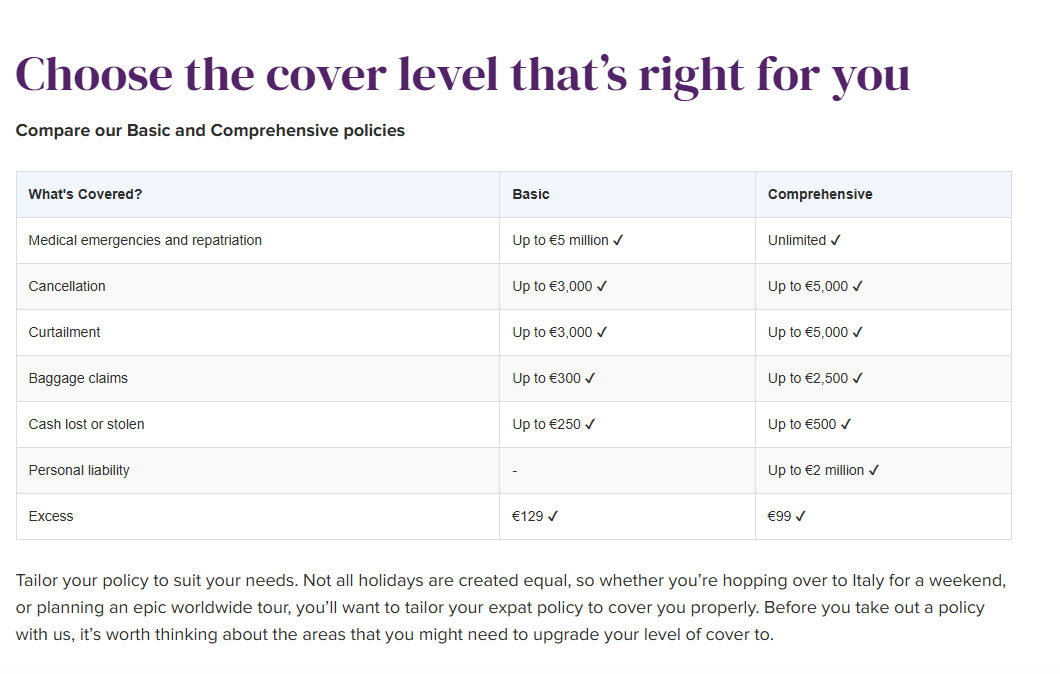
Task: Click the Compare Basic and Comprehensive subheading
Action: [210, 130]
